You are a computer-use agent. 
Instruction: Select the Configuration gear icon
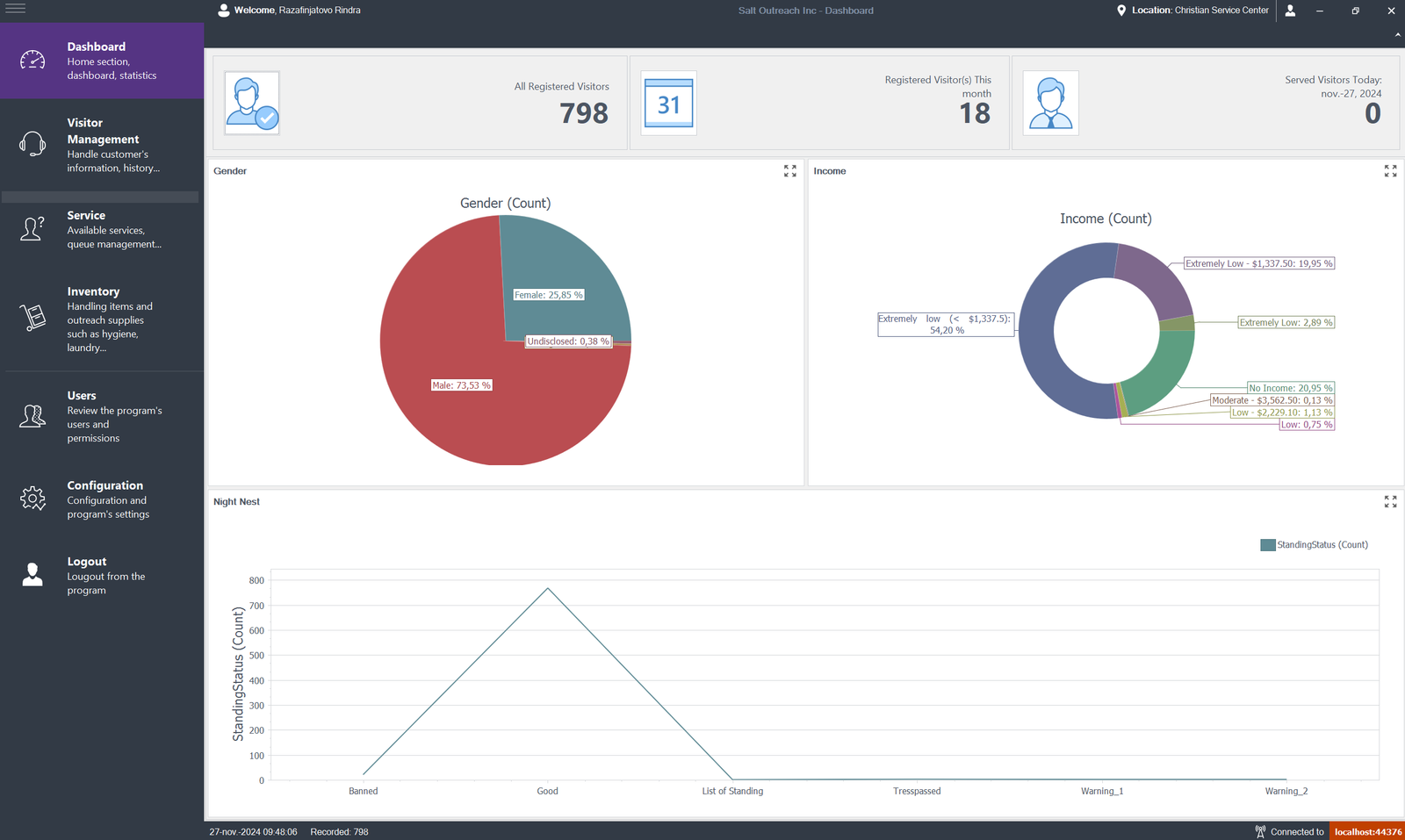pos(32,498)
